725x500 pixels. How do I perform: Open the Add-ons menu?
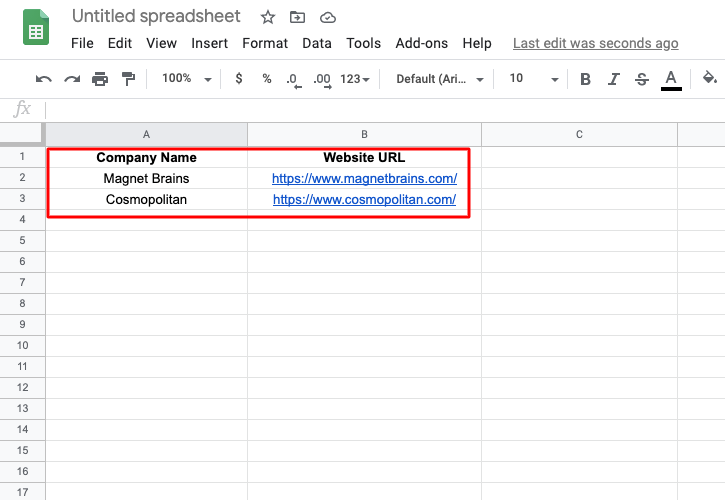click(x=422, y=43)
